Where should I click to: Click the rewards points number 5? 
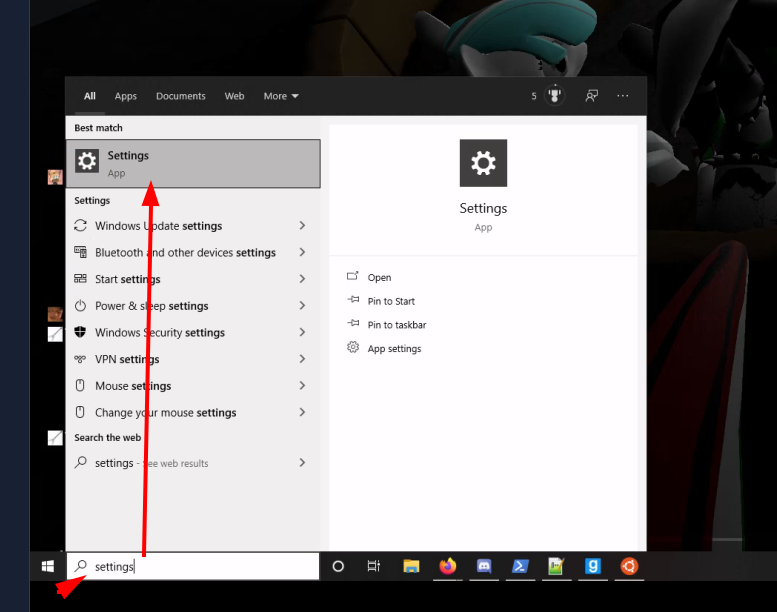[534, 96]
